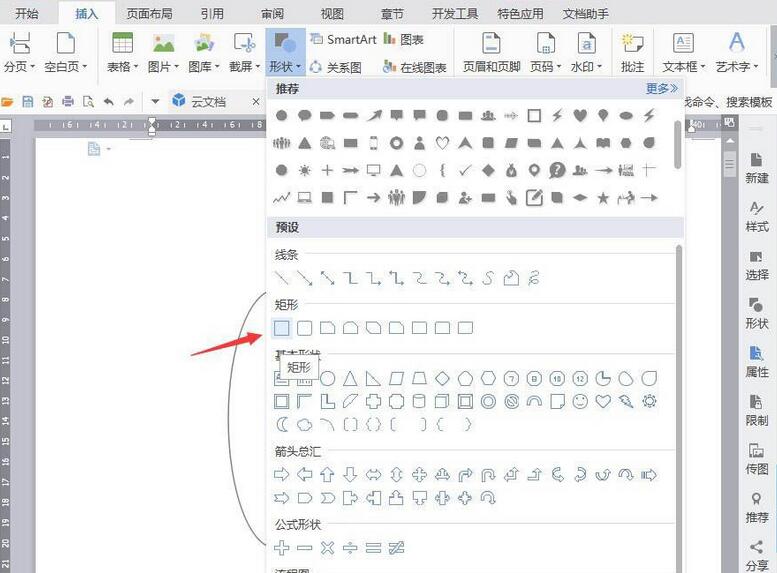Select the straight line shape under 线条
The width and height of the screenshot is (777, 573).
[281, 278]
